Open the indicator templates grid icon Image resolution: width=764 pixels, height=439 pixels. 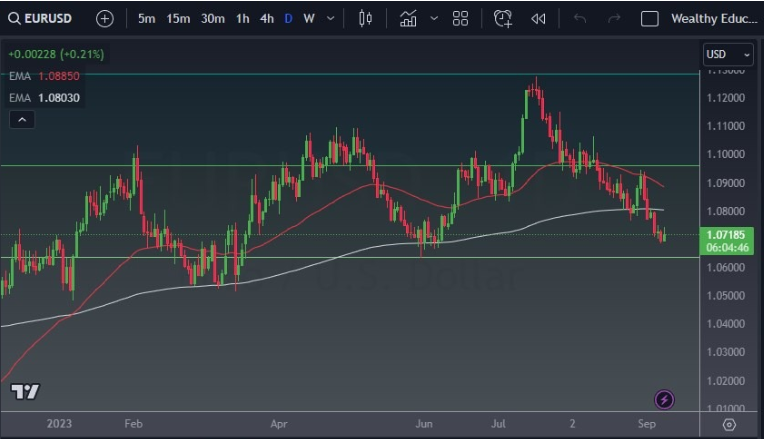pos(460,18)
